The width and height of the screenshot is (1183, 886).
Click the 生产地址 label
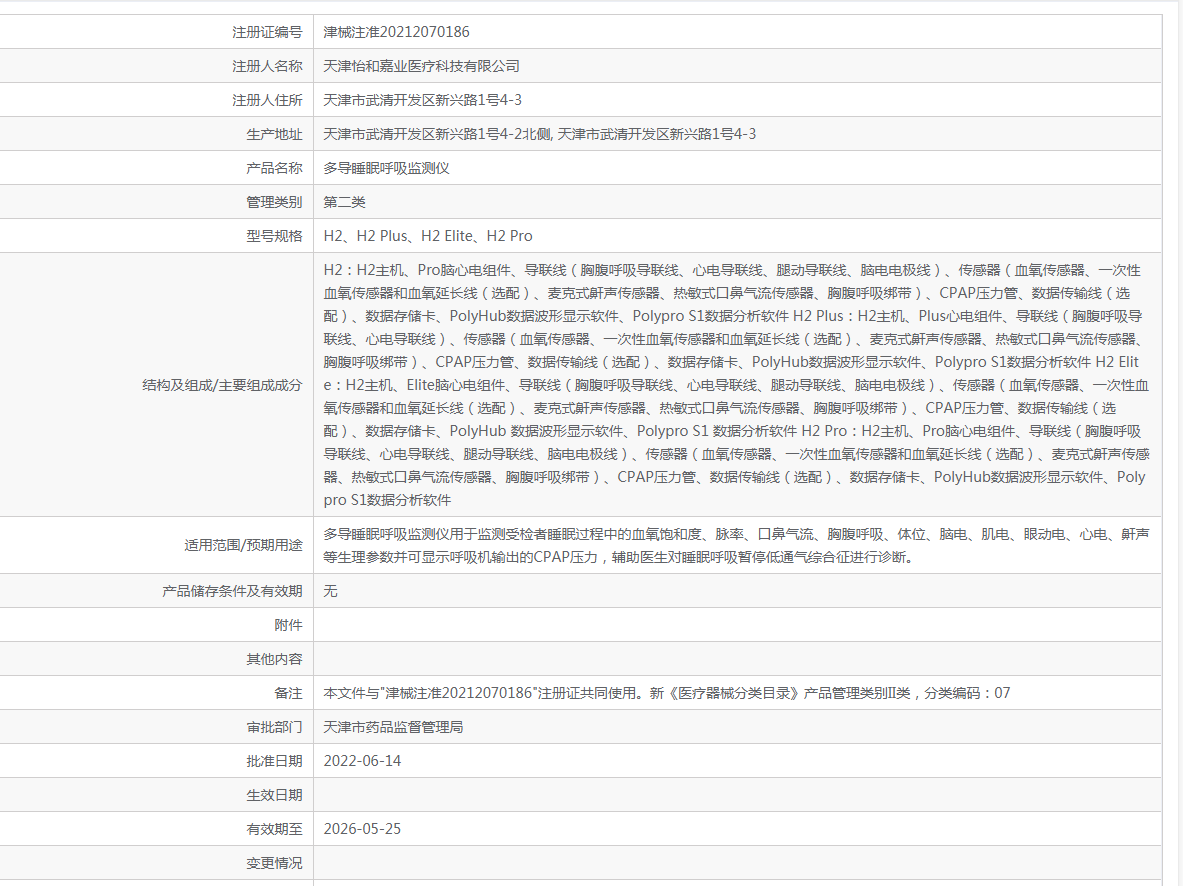274,134
